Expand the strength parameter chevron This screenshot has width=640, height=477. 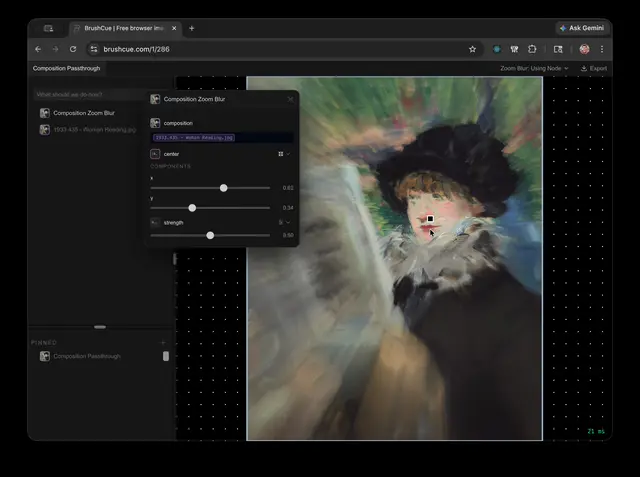point(288,222)
